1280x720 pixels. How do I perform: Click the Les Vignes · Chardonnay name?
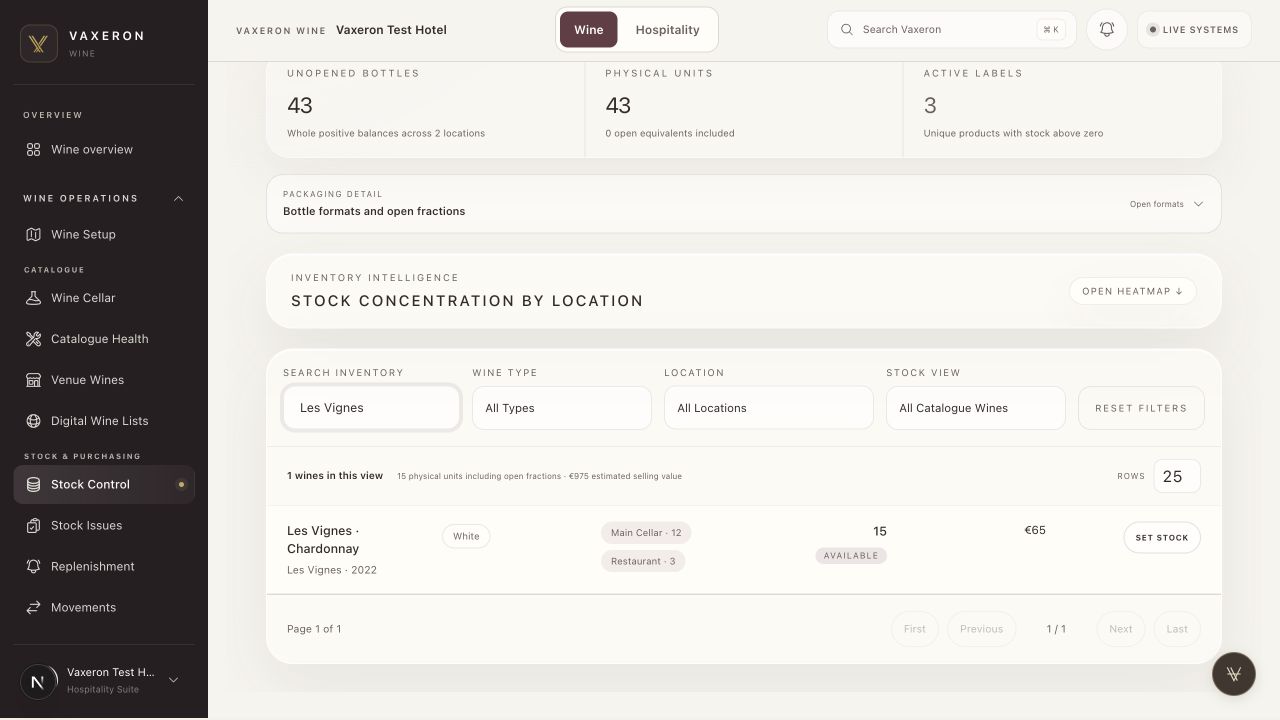323,540
